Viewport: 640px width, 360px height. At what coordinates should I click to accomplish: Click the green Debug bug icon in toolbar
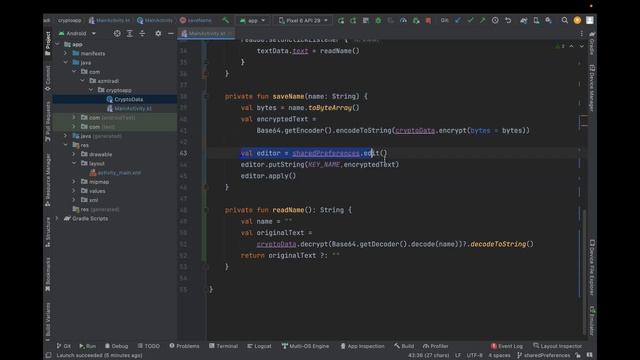tap(378, 20)
